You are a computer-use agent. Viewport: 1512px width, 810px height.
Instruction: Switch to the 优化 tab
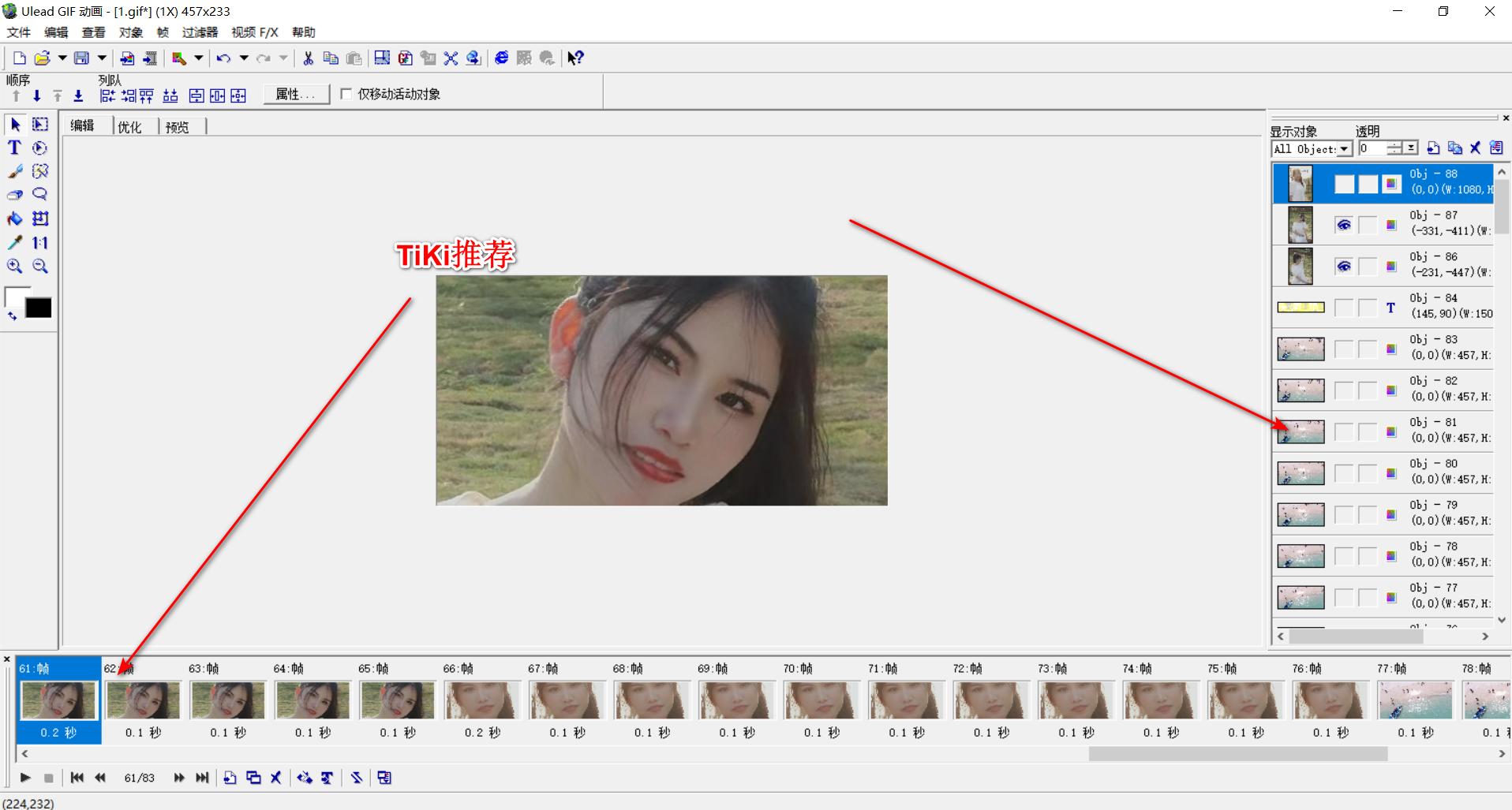click(x=129, y=127)
